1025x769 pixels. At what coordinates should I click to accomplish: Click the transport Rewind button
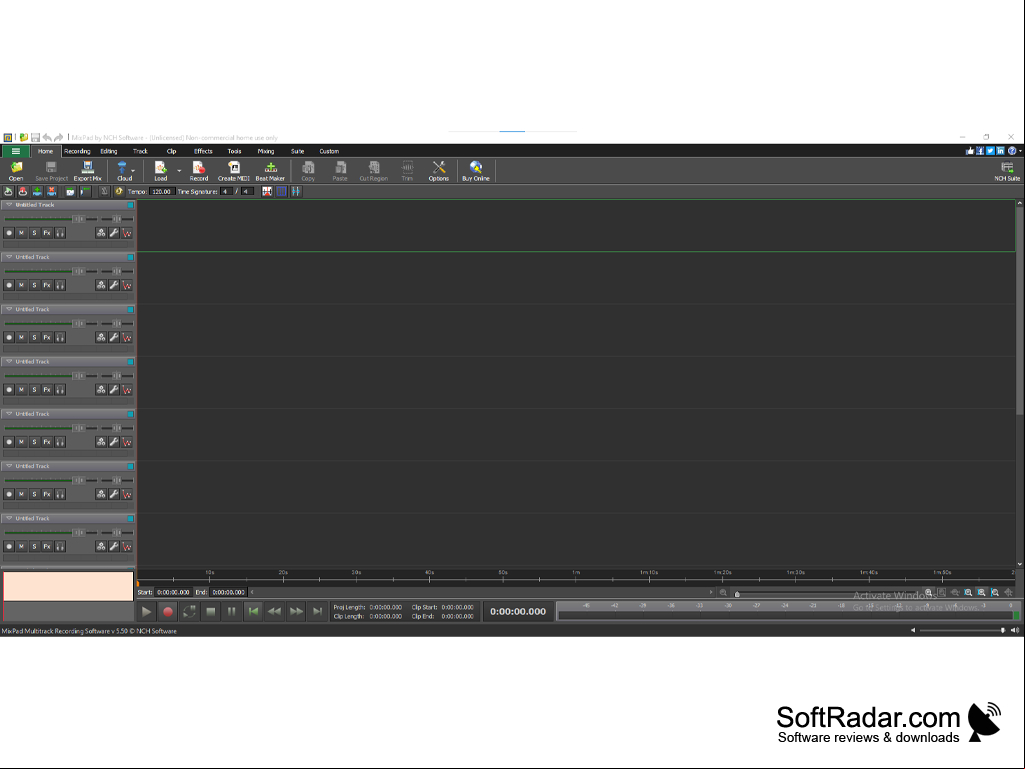pyautogui.click(x=275, y=611)
